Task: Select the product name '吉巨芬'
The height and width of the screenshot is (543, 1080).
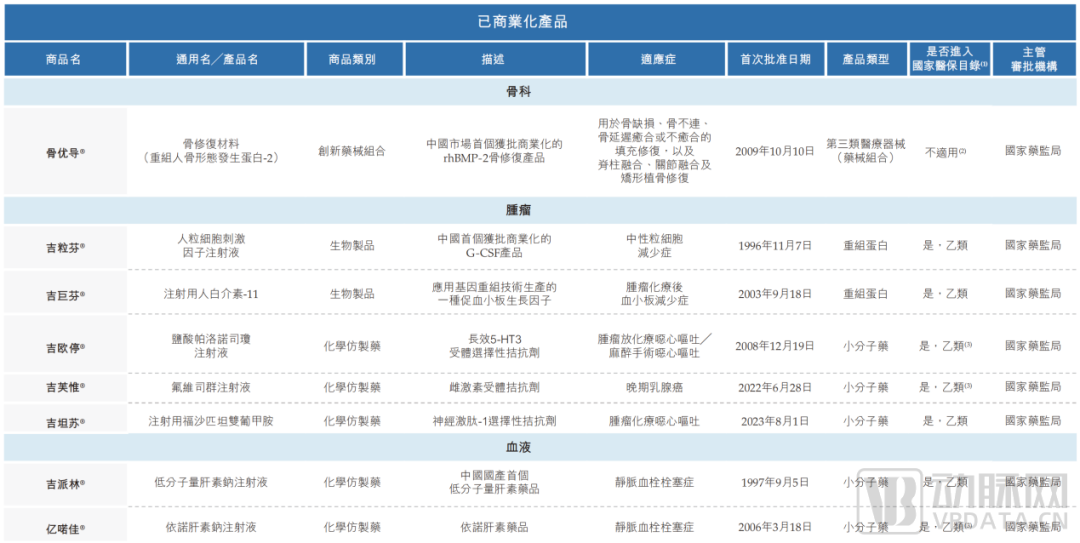Action: 65,295
